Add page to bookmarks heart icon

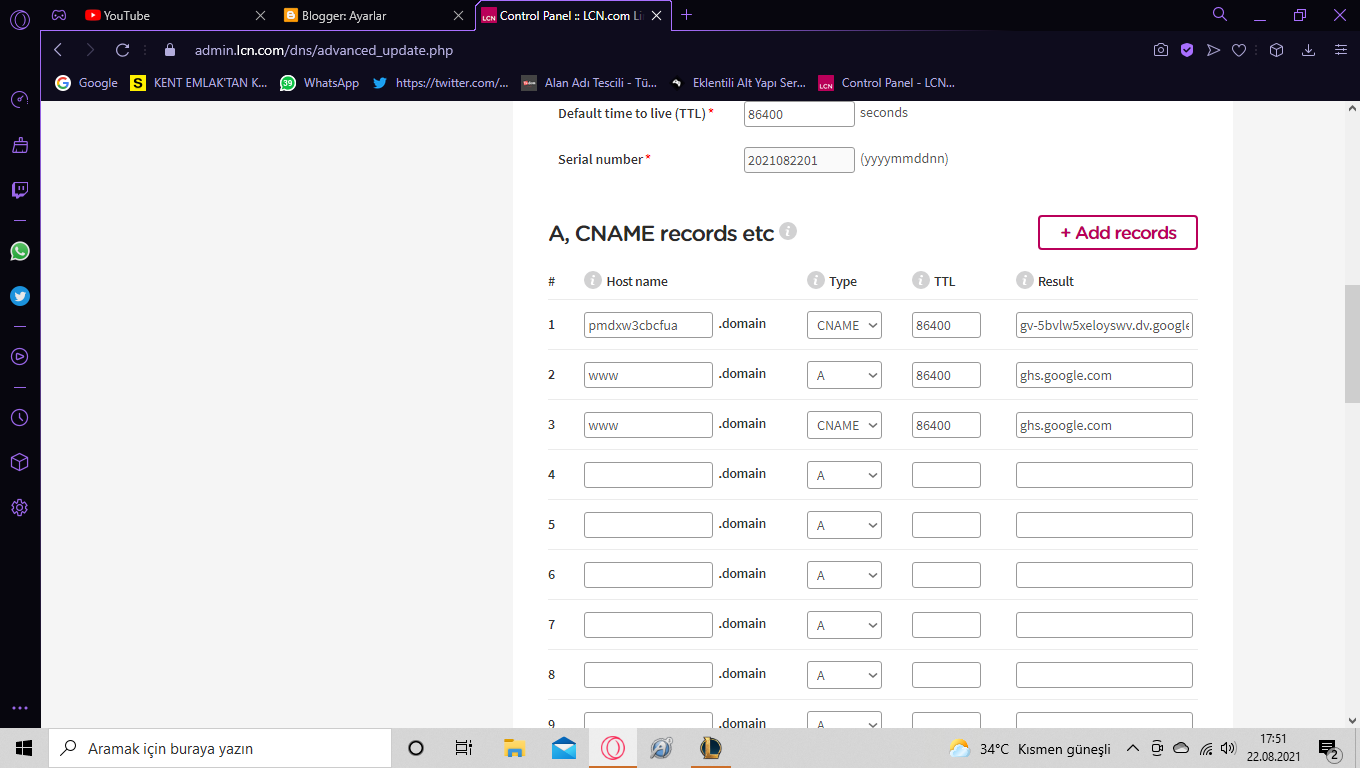[x=1238, y=49]
